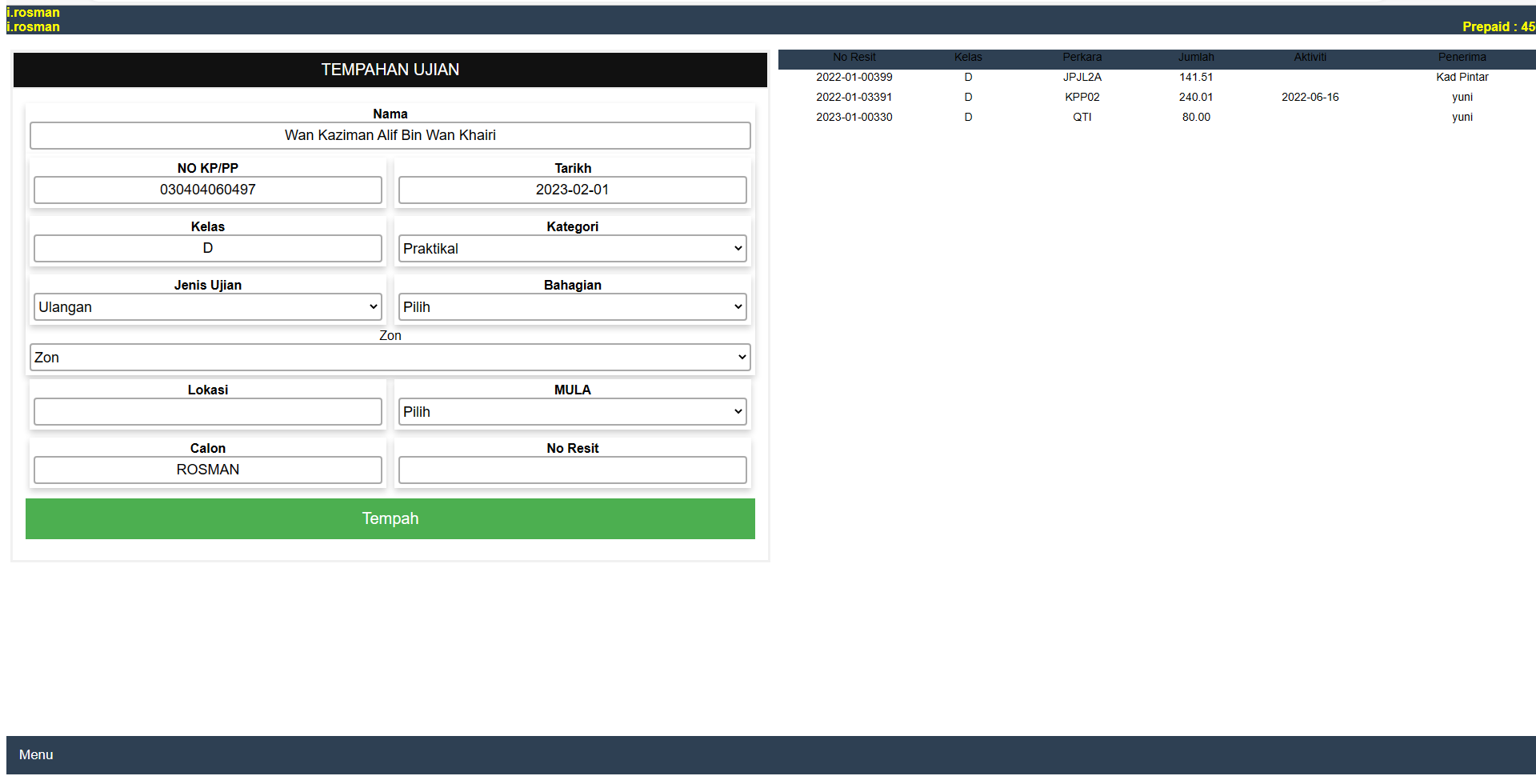Screen dimensions: 1536x784
Task: Expand the Bahagian dropdown
Action: [572, 307]
